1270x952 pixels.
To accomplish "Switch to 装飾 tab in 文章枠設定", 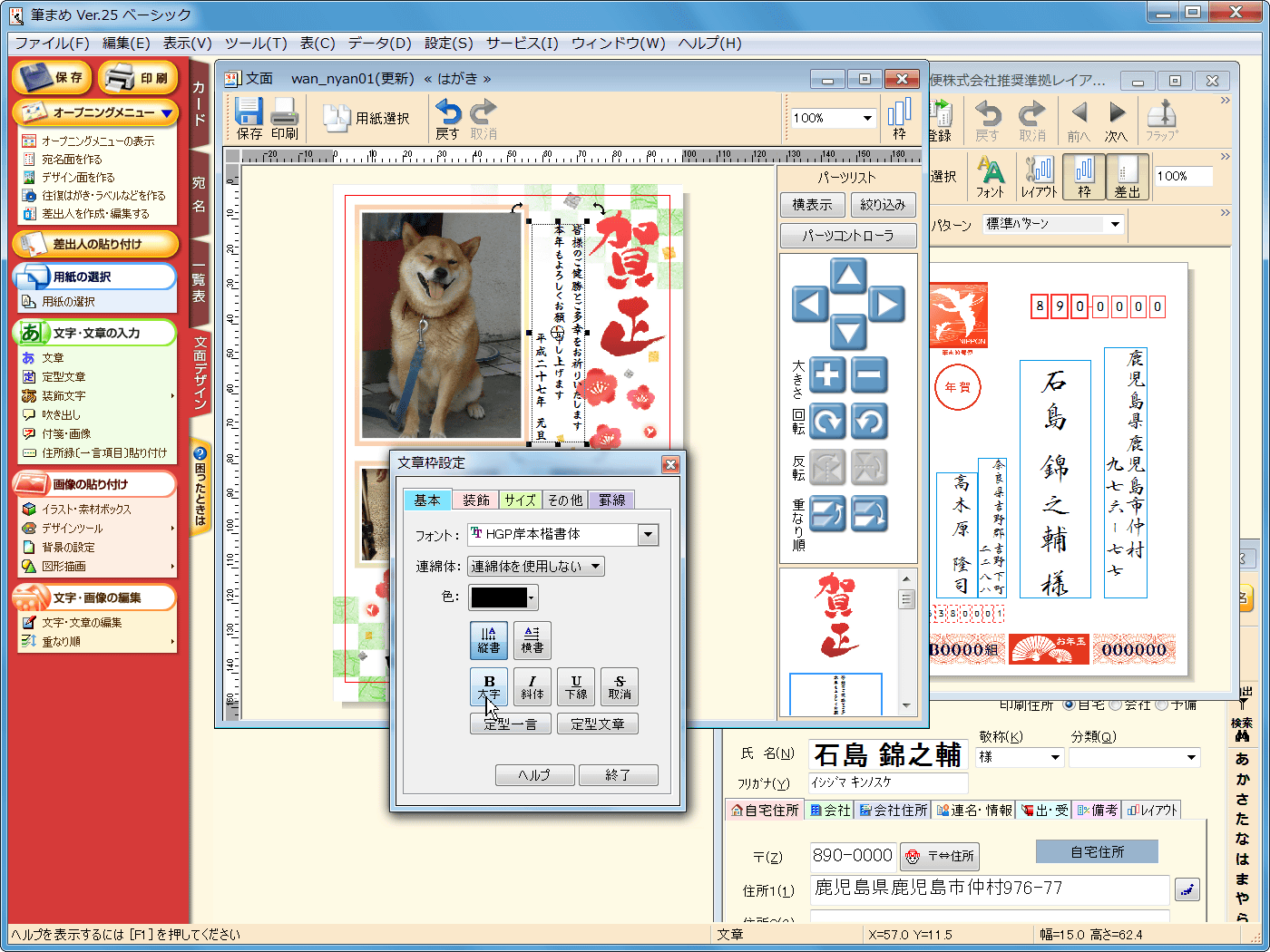I will (476, 500).
